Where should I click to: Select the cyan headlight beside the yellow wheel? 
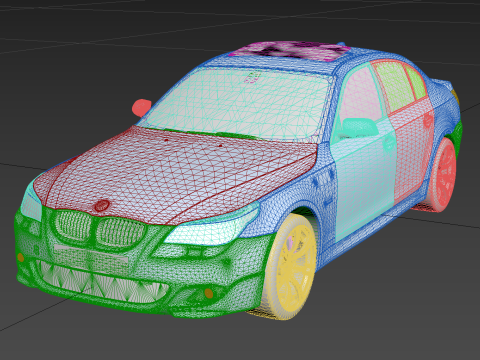point(212,227)
